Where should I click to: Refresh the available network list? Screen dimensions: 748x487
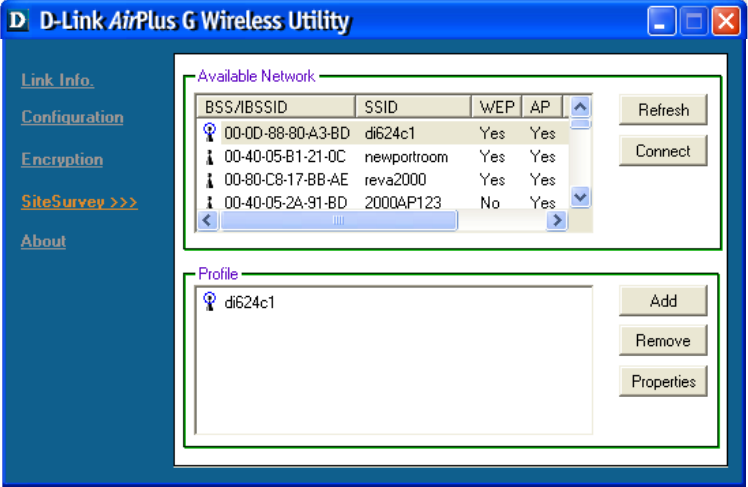click(663, 110)
